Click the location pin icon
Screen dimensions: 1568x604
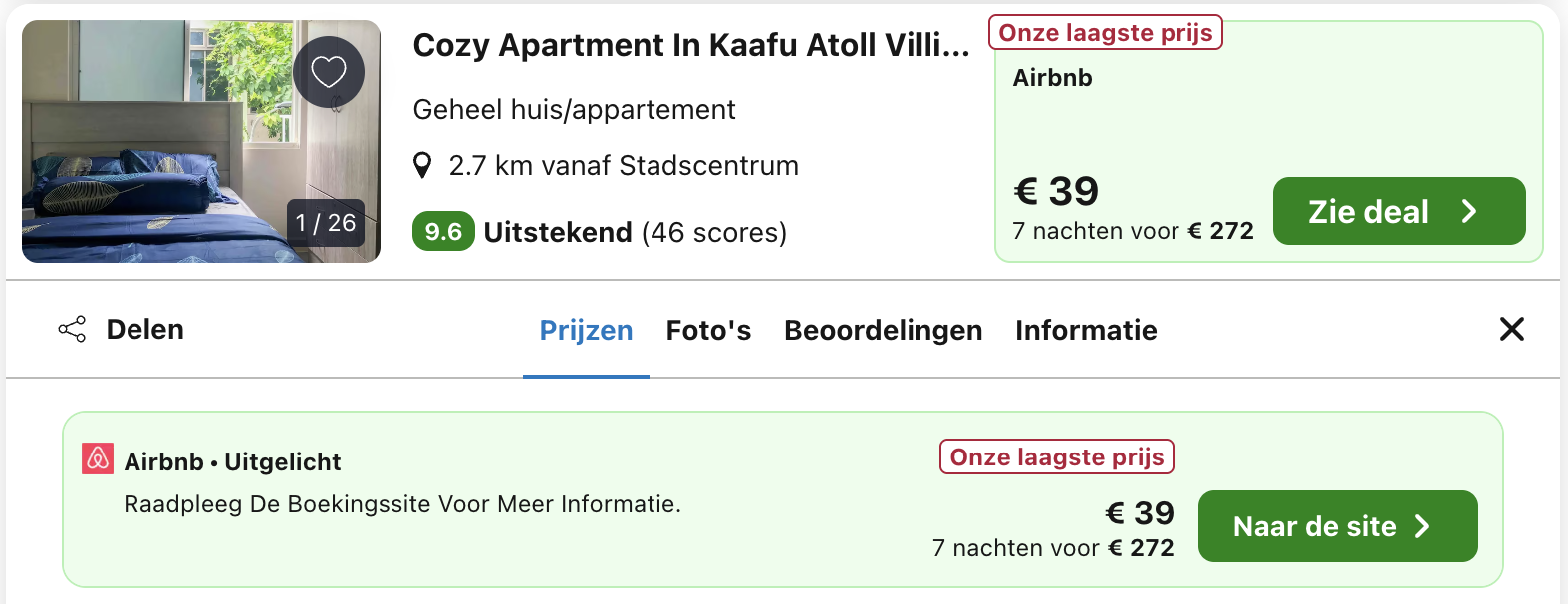422,166
